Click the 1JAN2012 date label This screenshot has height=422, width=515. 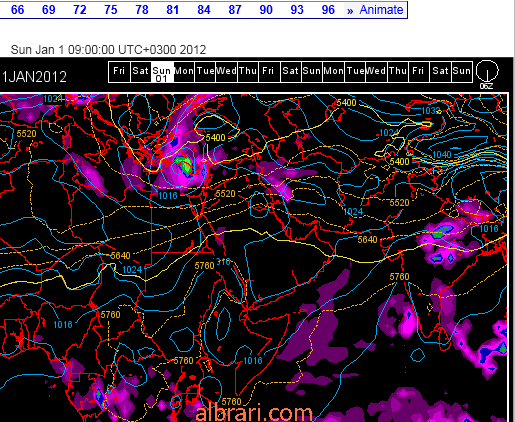(x=34, y=77)
